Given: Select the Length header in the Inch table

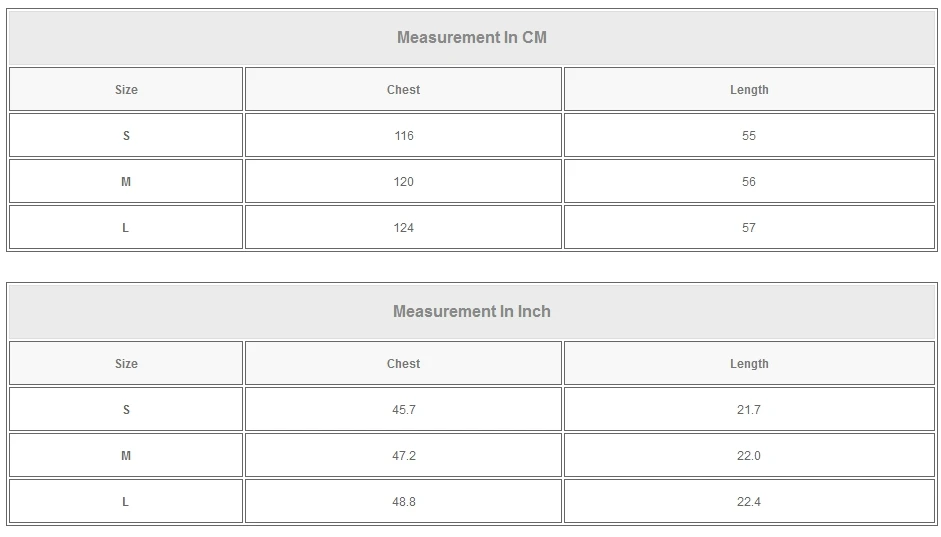Looking at the screenshot, I should click(x=749, y=364).
